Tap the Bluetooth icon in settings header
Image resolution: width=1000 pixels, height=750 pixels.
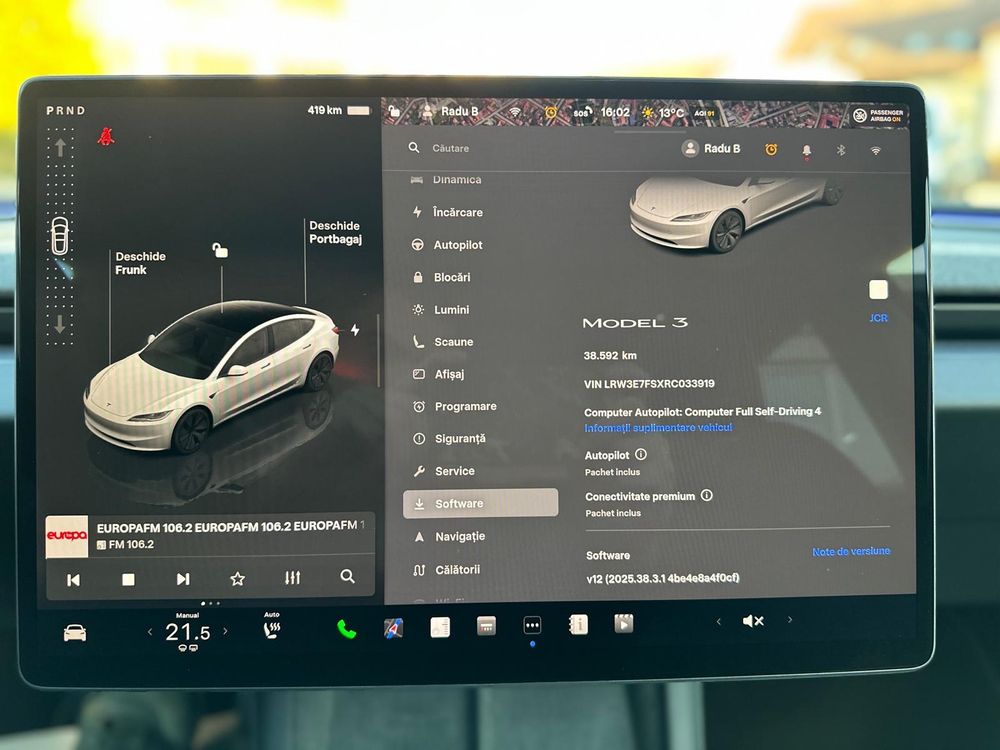point(841,151)
